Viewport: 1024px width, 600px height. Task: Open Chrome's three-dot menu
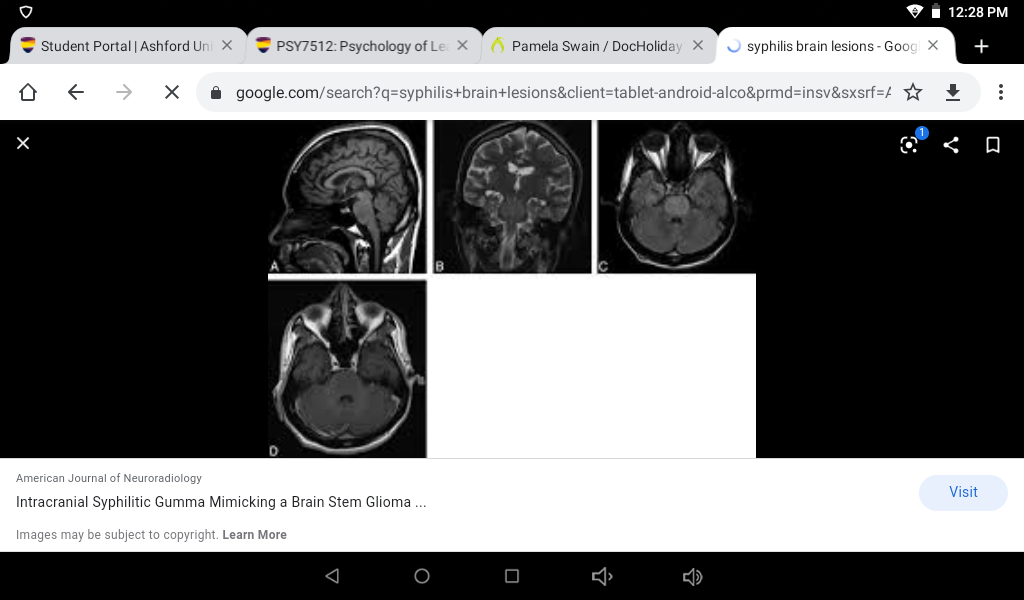click(1000, 92)
